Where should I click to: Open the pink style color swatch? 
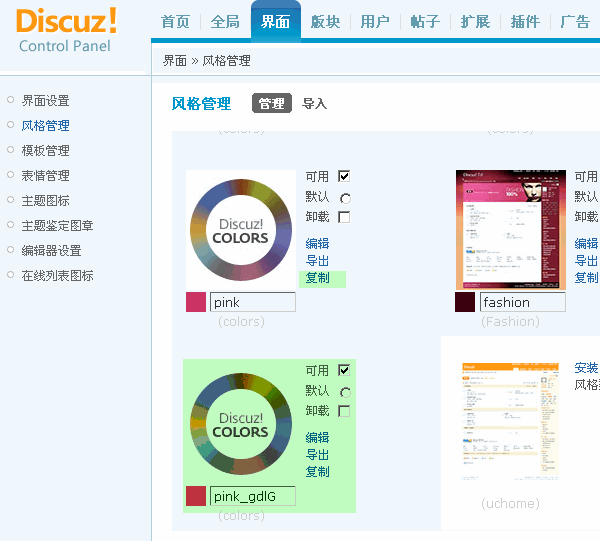(196, 302)
